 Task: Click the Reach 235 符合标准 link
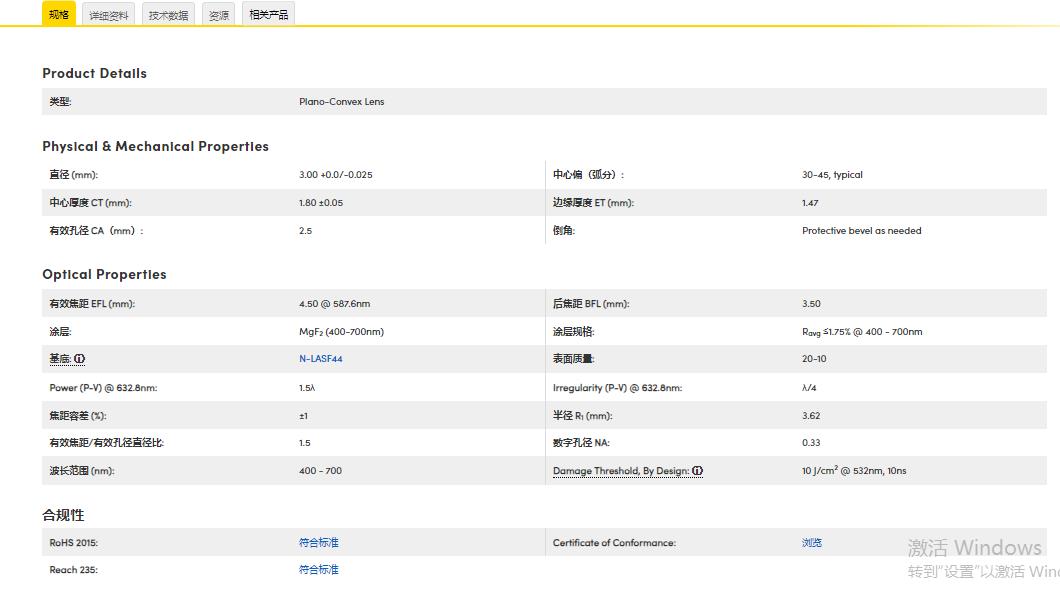(318, 570)
